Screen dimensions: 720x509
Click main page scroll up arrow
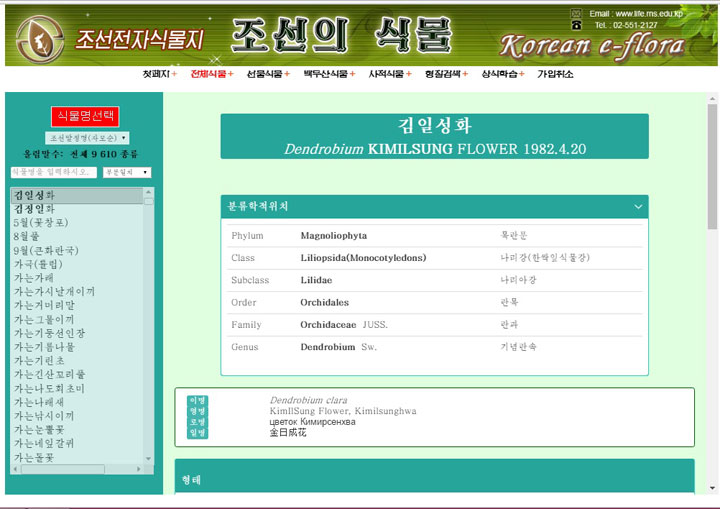click(712, 99)
